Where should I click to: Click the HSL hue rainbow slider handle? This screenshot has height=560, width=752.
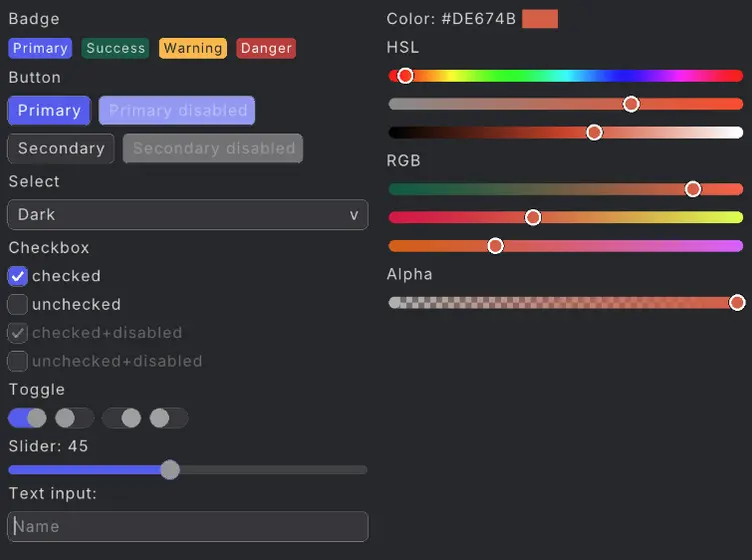pos(405,76)
